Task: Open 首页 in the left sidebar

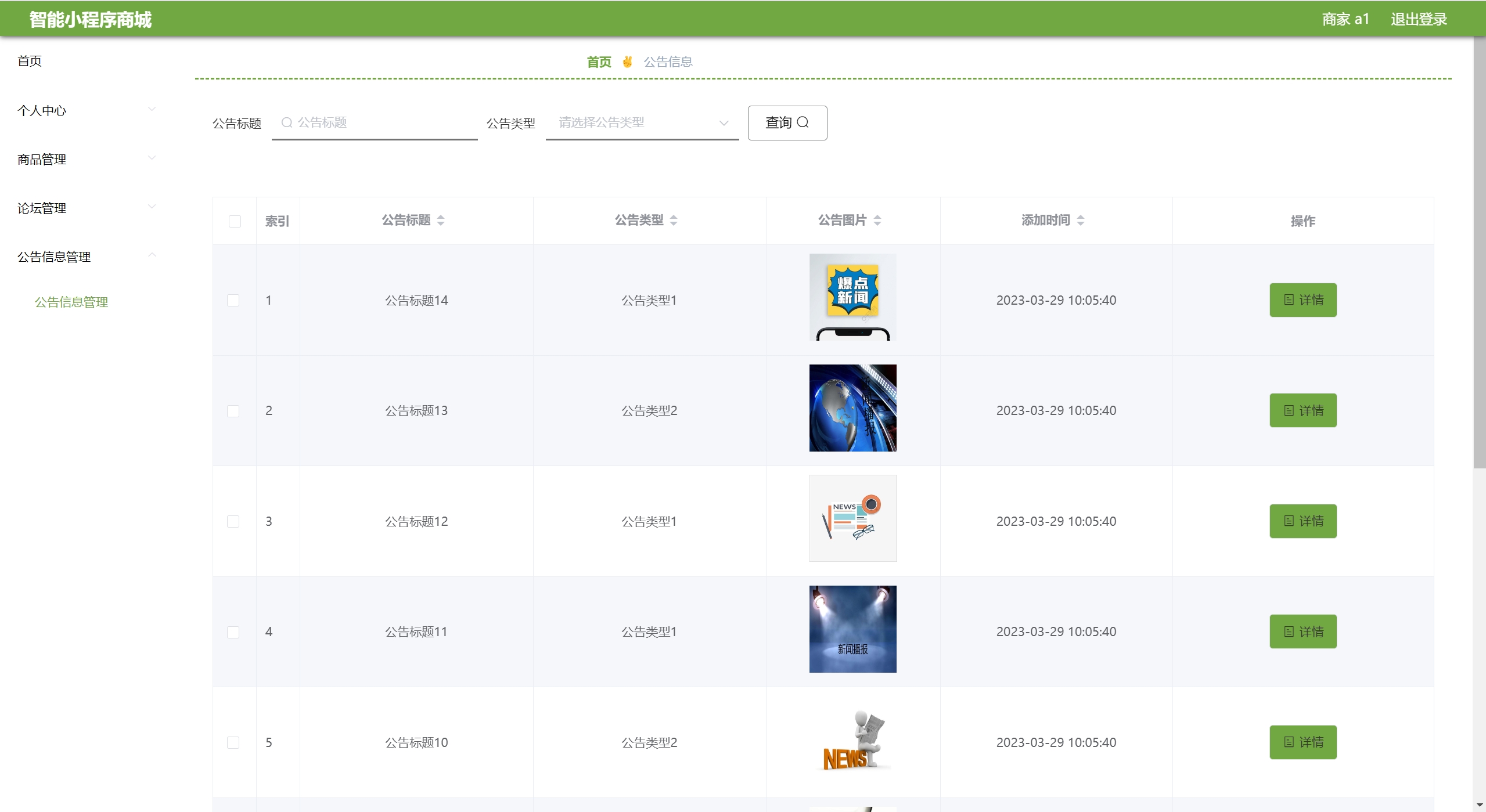Action: click(30, 61)
